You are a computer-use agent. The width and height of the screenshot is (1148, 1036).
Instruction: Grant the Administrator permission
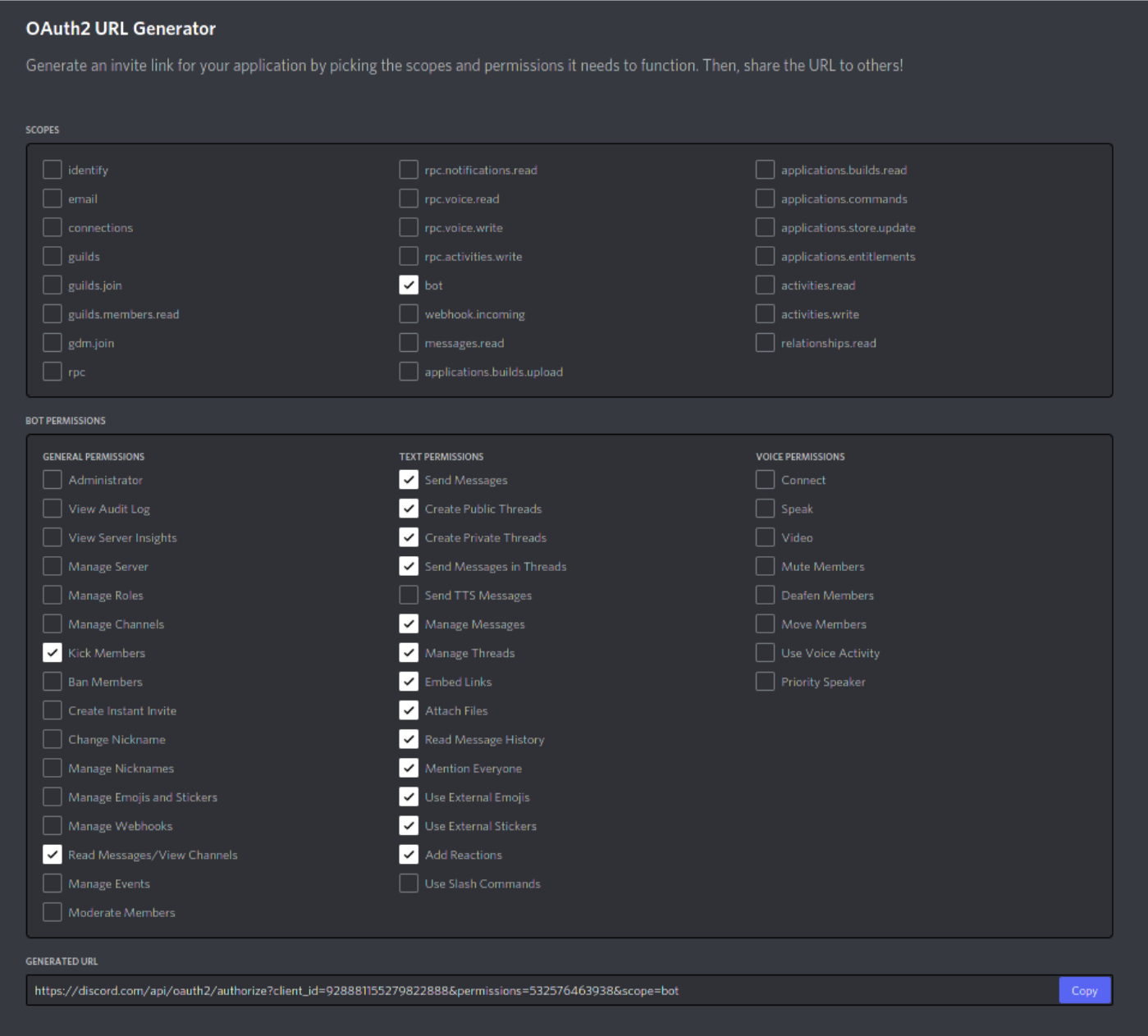[x=53, y=479]
